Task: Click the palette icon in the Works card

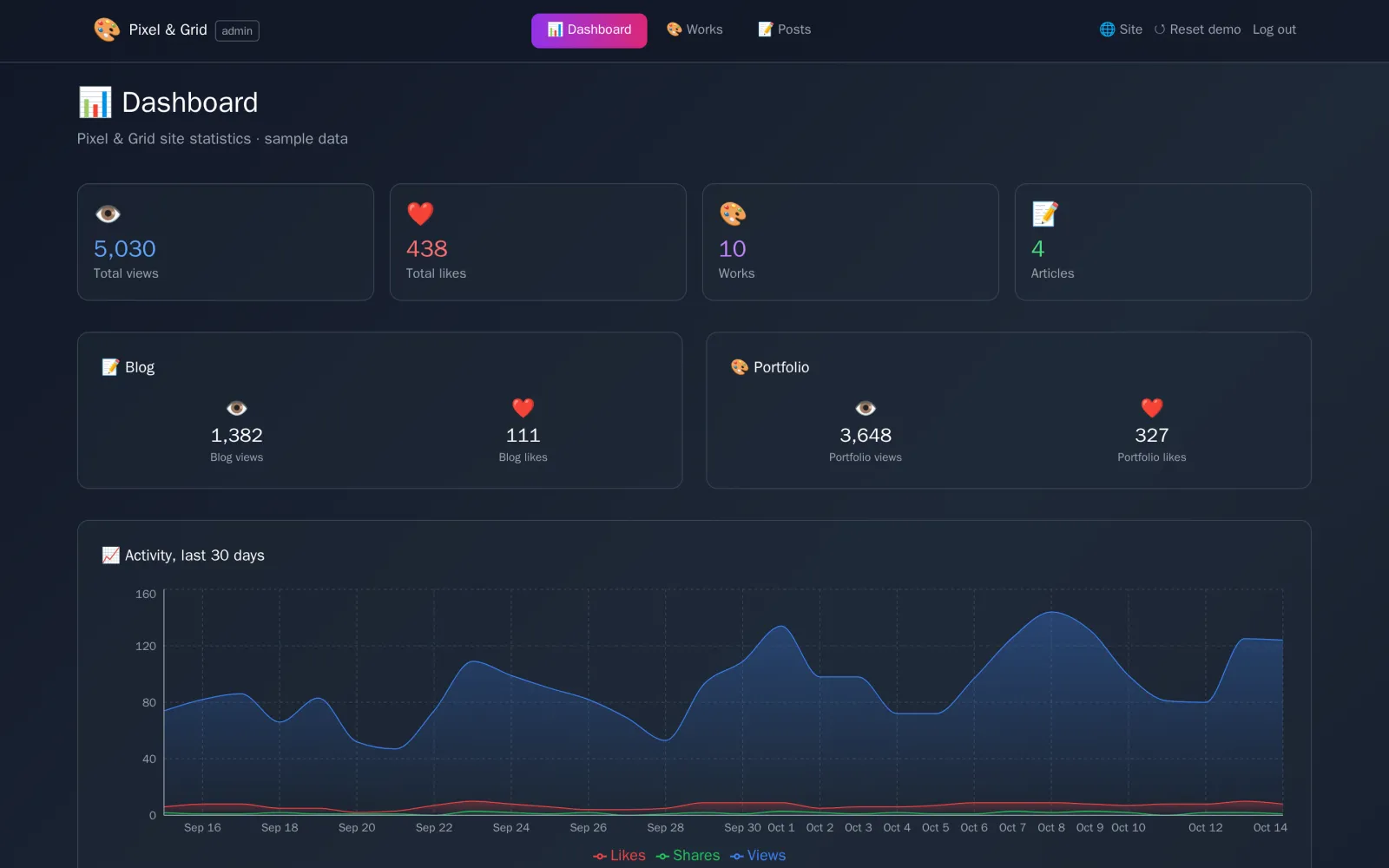Action: click(733, 214)
